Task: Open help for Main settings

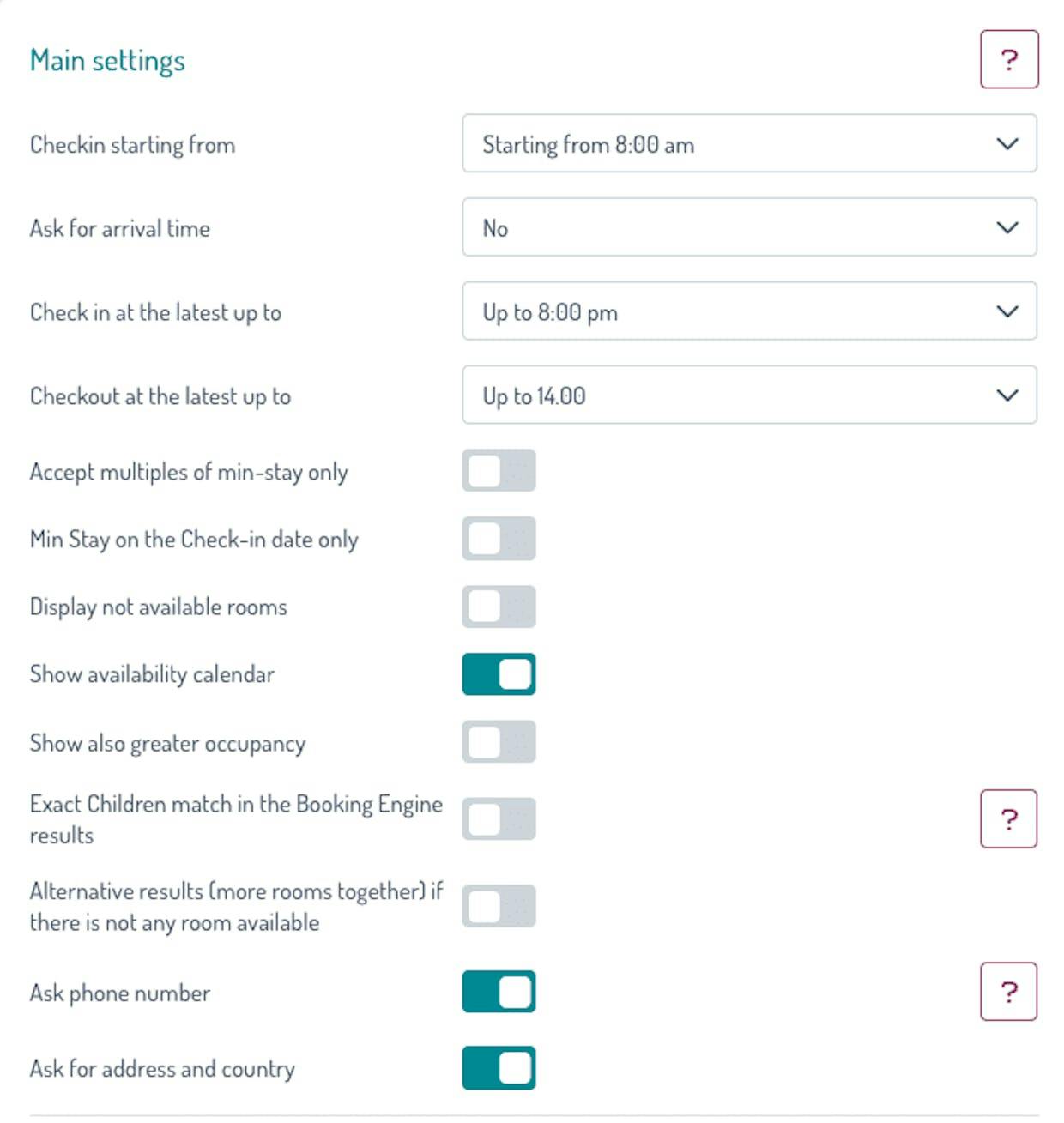Action: (1009, 59)
